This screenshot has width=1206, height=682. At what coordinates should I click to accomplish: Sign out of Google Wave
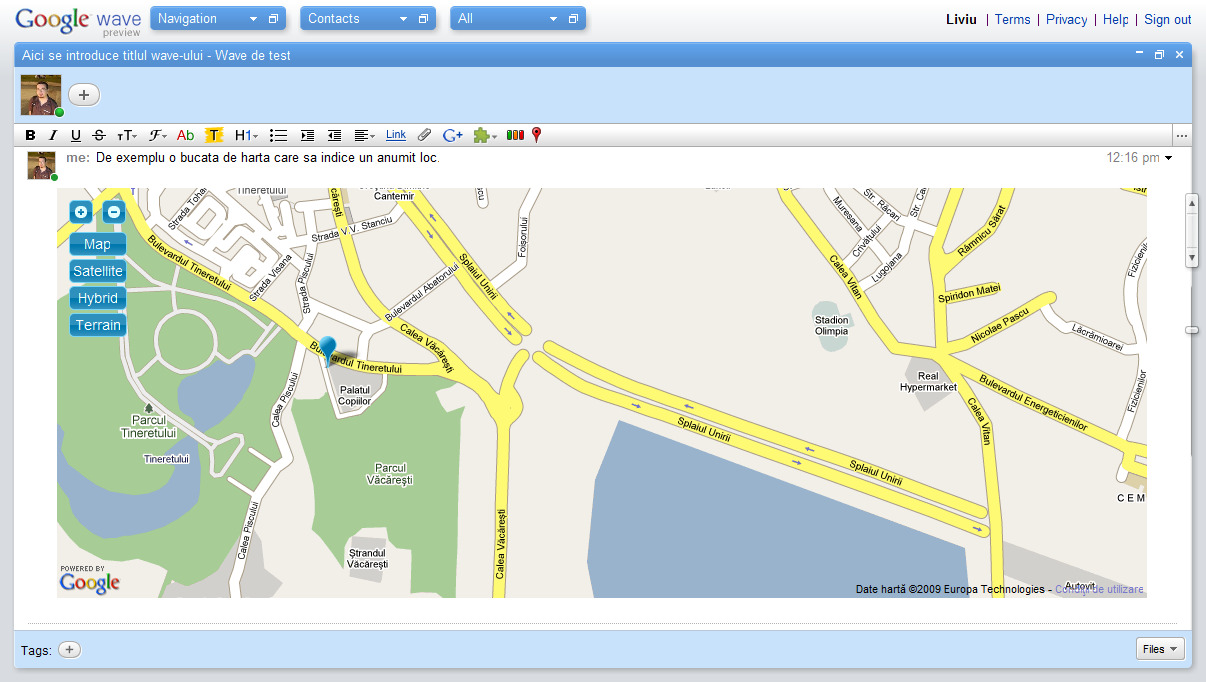(x=1168, y=19)
